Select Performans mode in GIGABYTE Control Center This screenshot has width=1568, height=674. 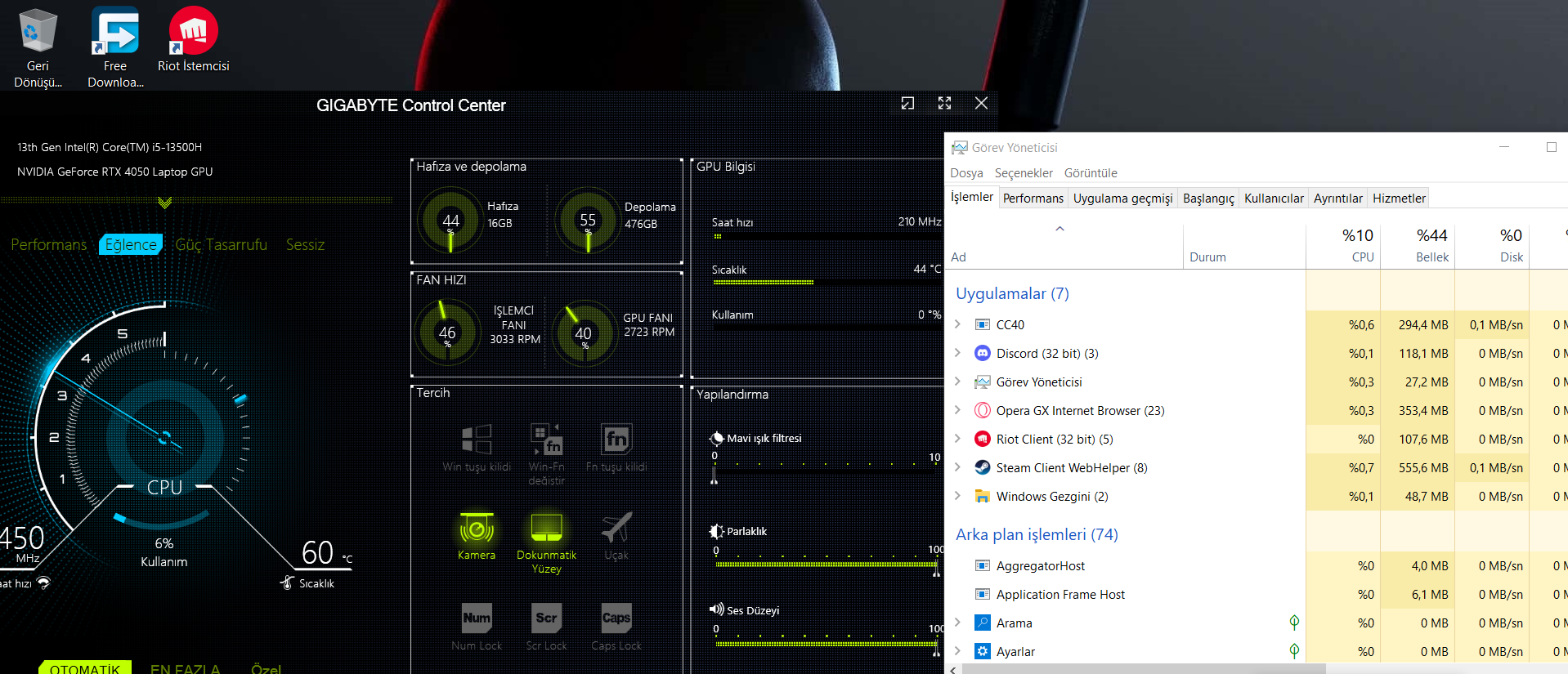click(x=49, y=244)
